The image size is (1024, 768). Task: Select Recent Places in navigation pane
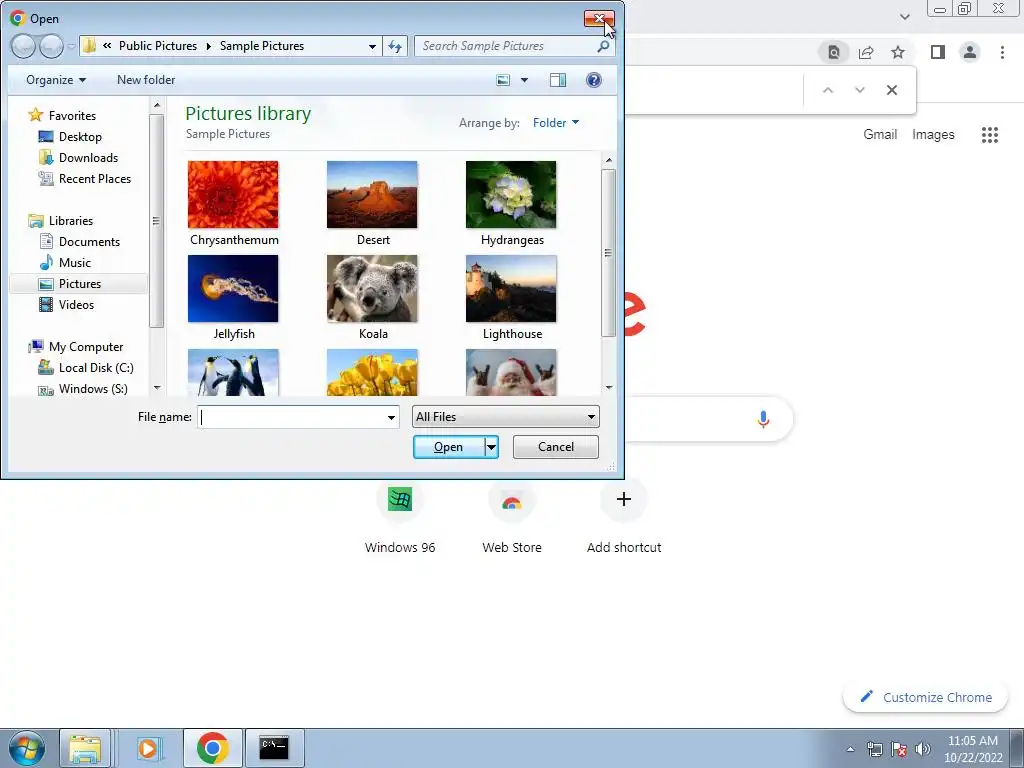95,178
